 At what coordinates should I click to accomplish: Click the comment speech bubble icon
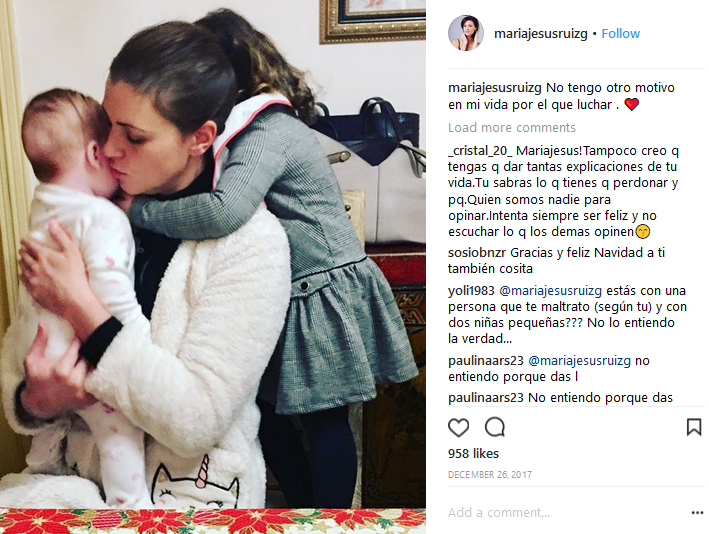(495, 427)
